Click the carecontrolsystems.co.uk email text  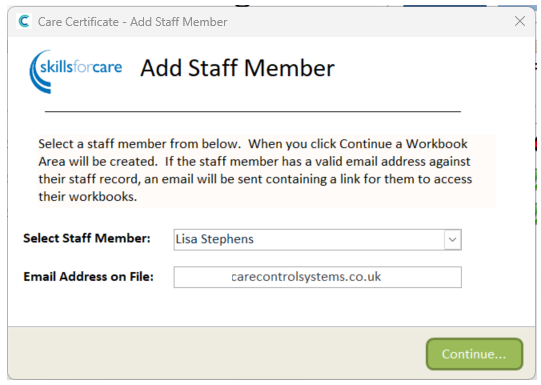click(x=306, y=277)
